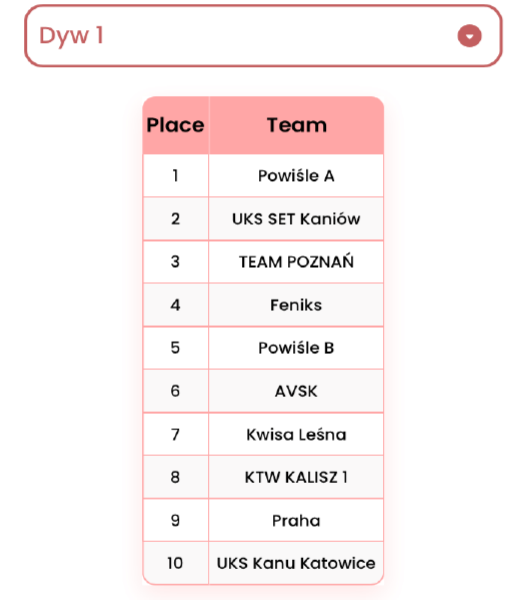This screenshot has height=610, width=522.
Task: Click place number 1 cell
Action: point(175,176)
